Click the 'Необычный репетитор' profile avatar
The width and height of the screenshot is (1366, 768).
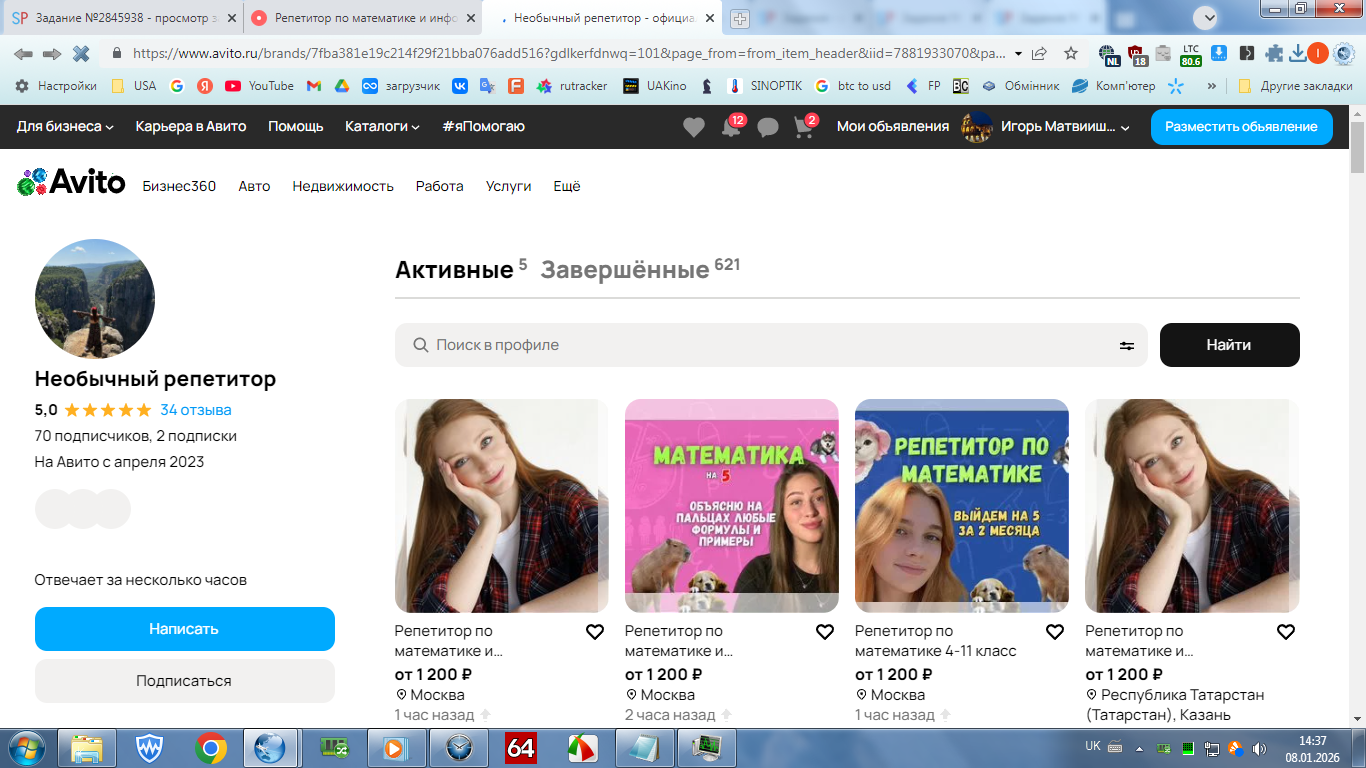tap(95, 299)
